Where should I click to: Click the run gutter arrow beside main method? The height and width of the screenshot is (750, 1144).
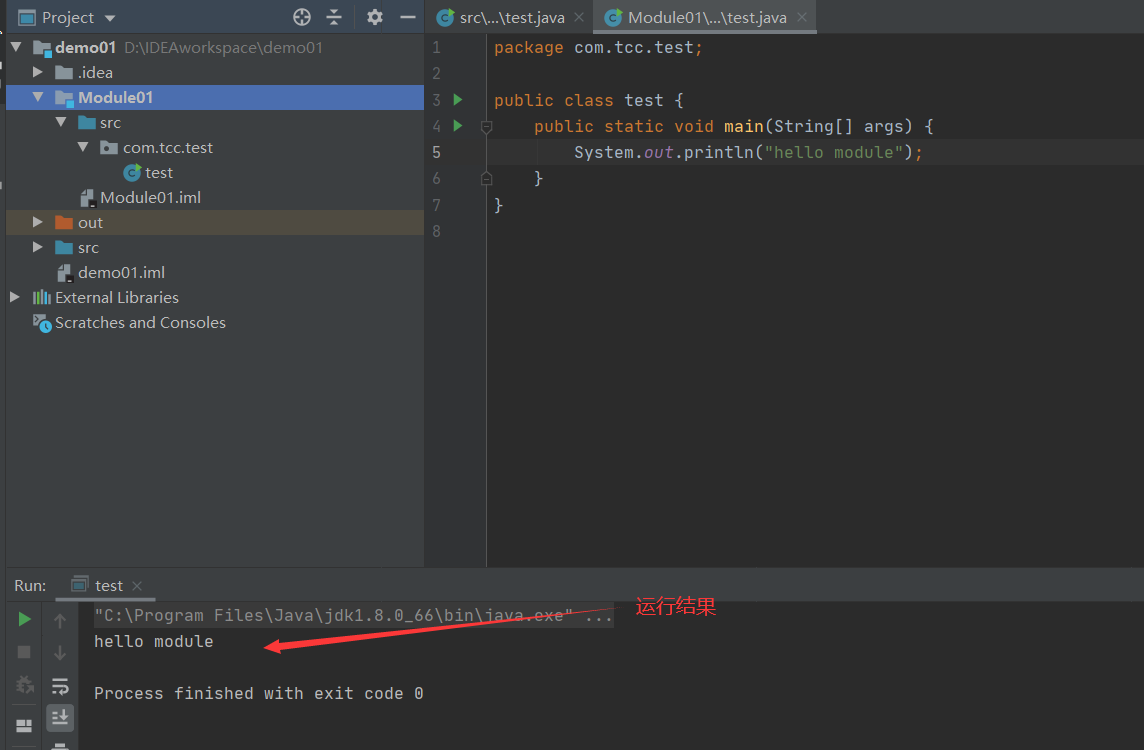[x=458, y=125]
